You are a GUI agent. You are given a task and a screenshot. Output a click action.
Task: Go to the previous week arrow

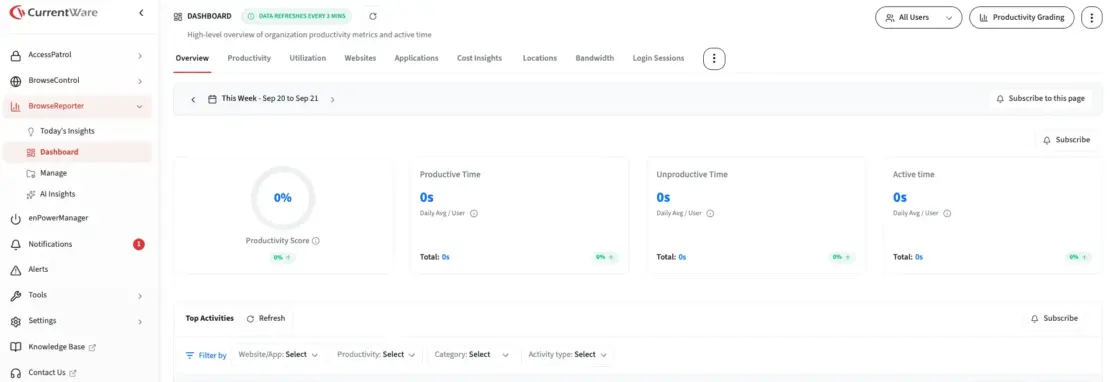[193, 100]
